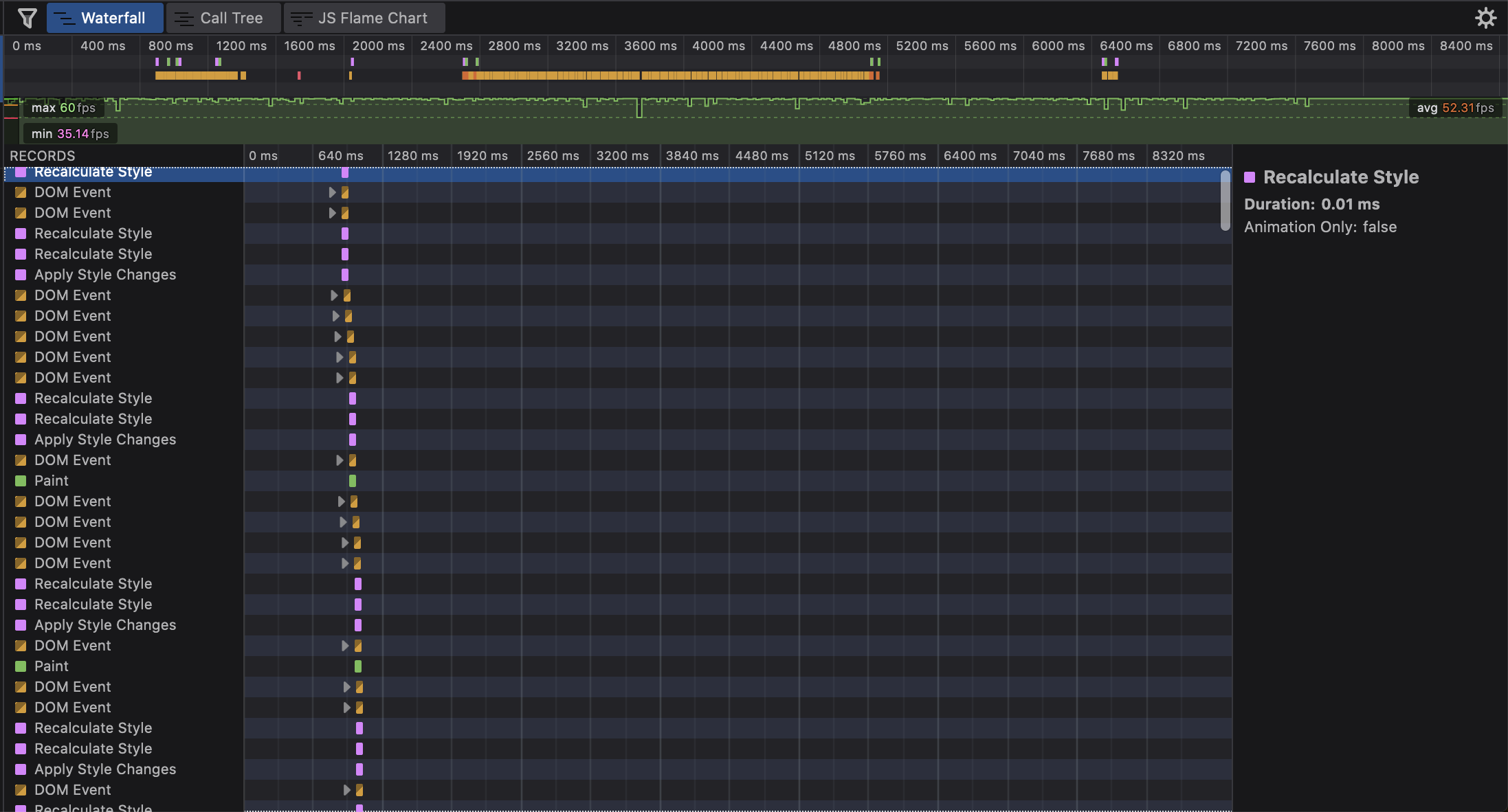Click the purple swatch beside Recalculate Style details
This screenshot has height=812, width=1508.
click(x=1250, y=177)
